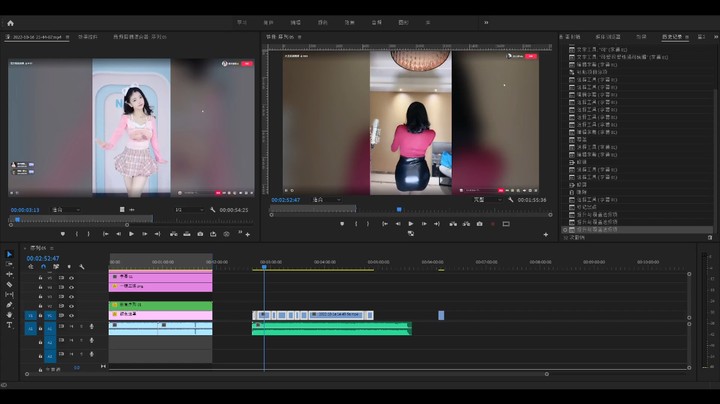
Task: Open History panel menu
Action: pos(687,37)
